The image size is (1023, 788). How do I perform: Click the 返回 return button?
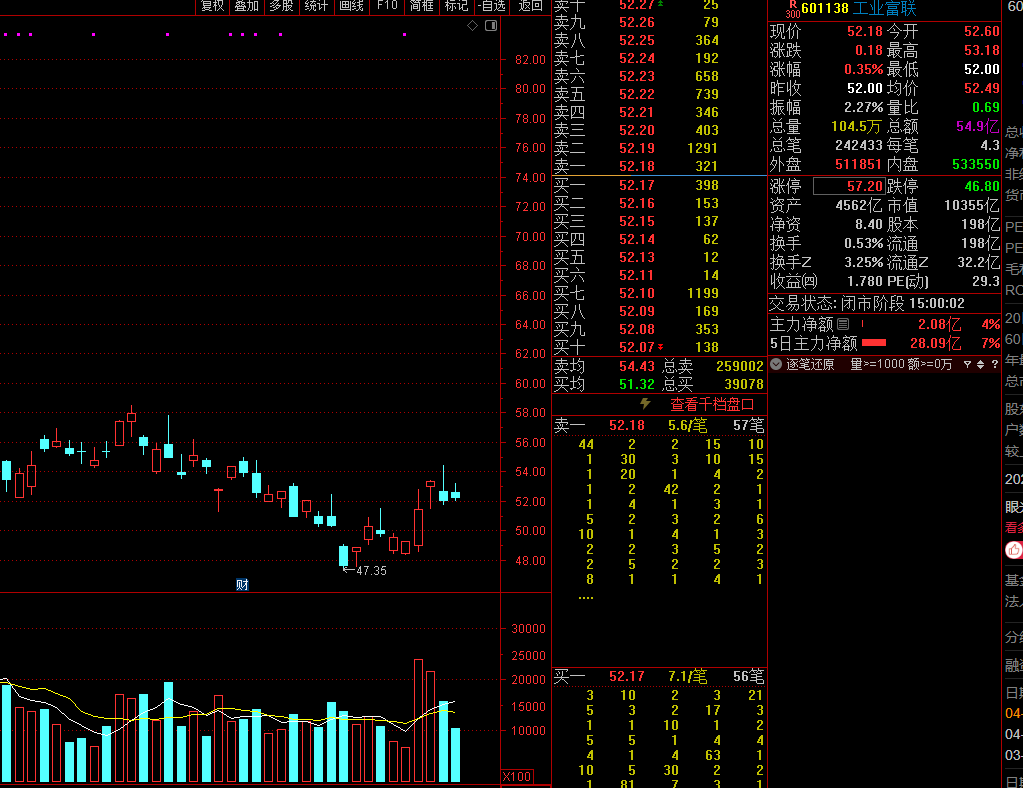(x=530, y=6)
